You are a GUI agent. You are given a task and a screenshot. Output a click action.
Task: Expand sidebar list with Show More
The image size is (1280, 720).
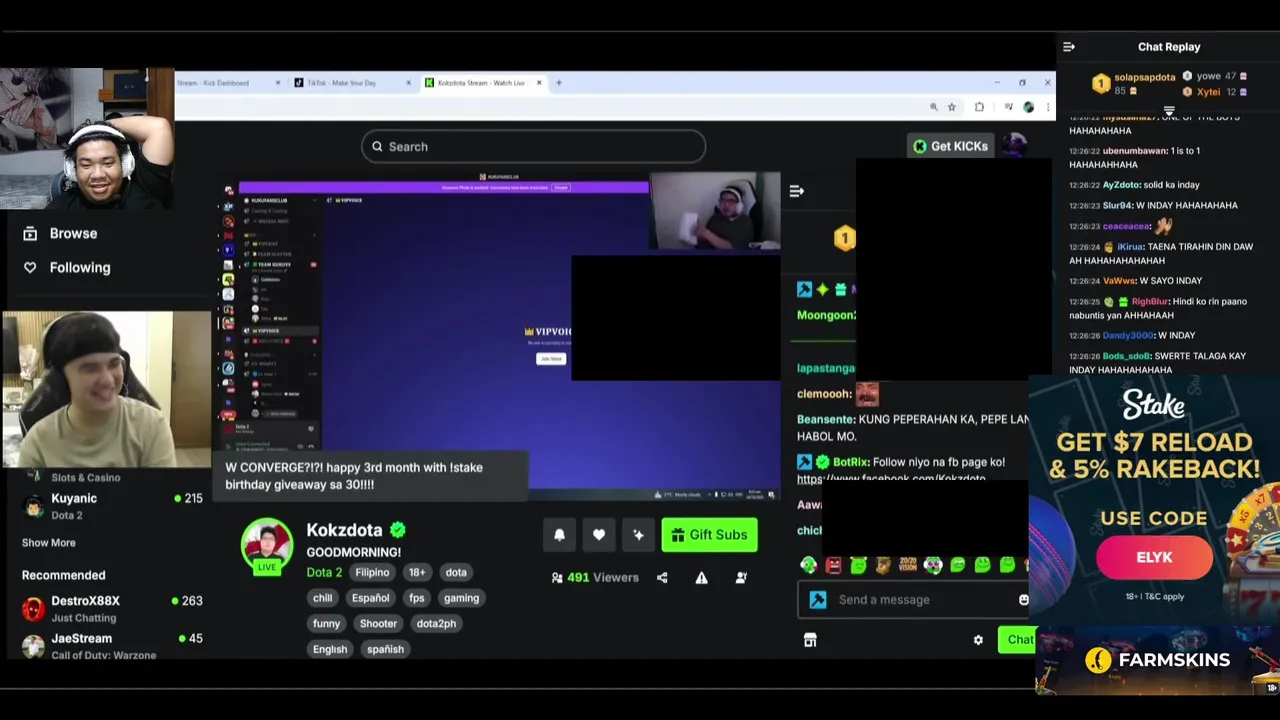tap(48, 542)
